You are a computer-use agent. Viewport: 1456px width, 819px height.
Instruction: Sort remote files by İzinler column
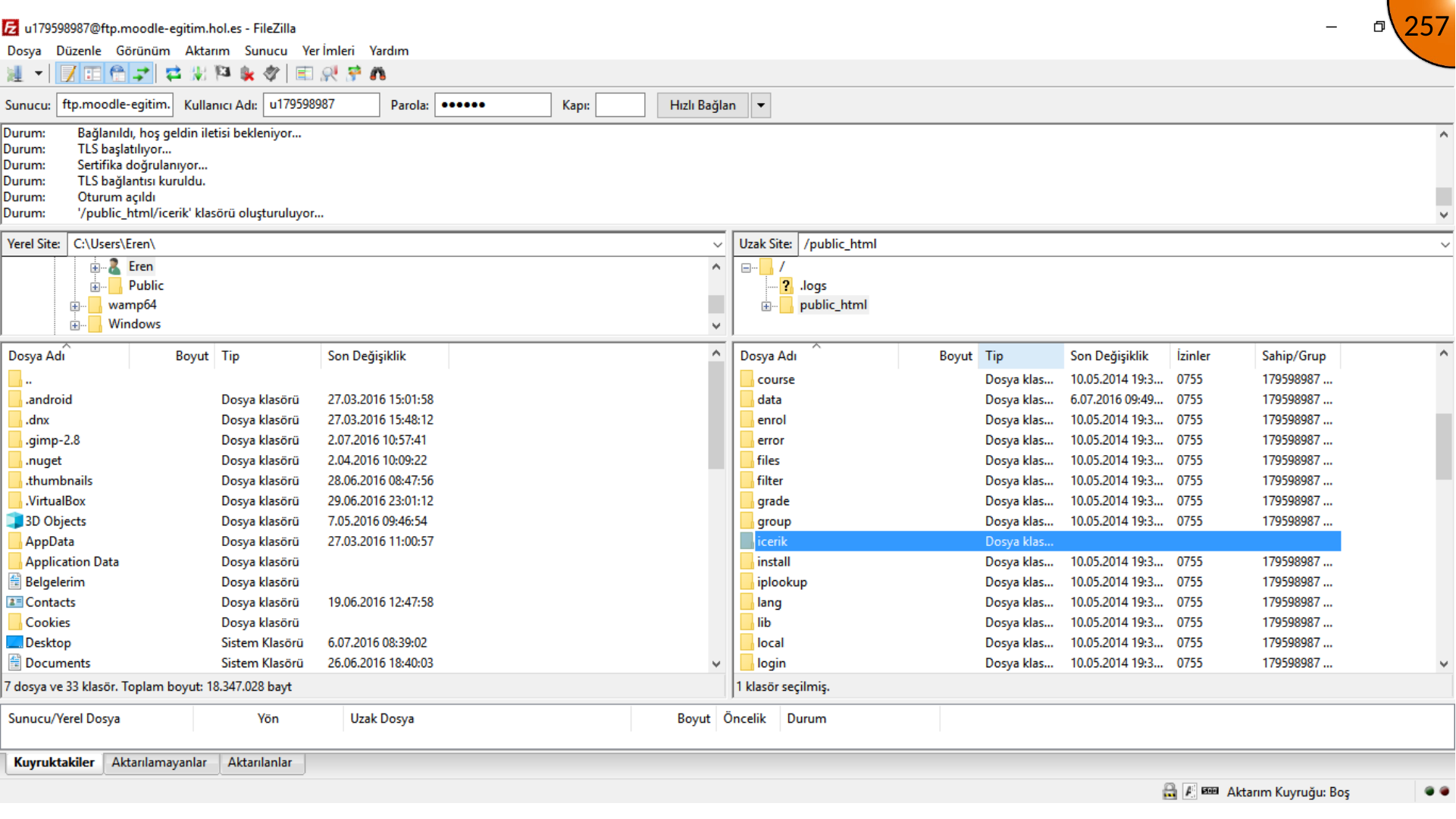pos(1213,356)
